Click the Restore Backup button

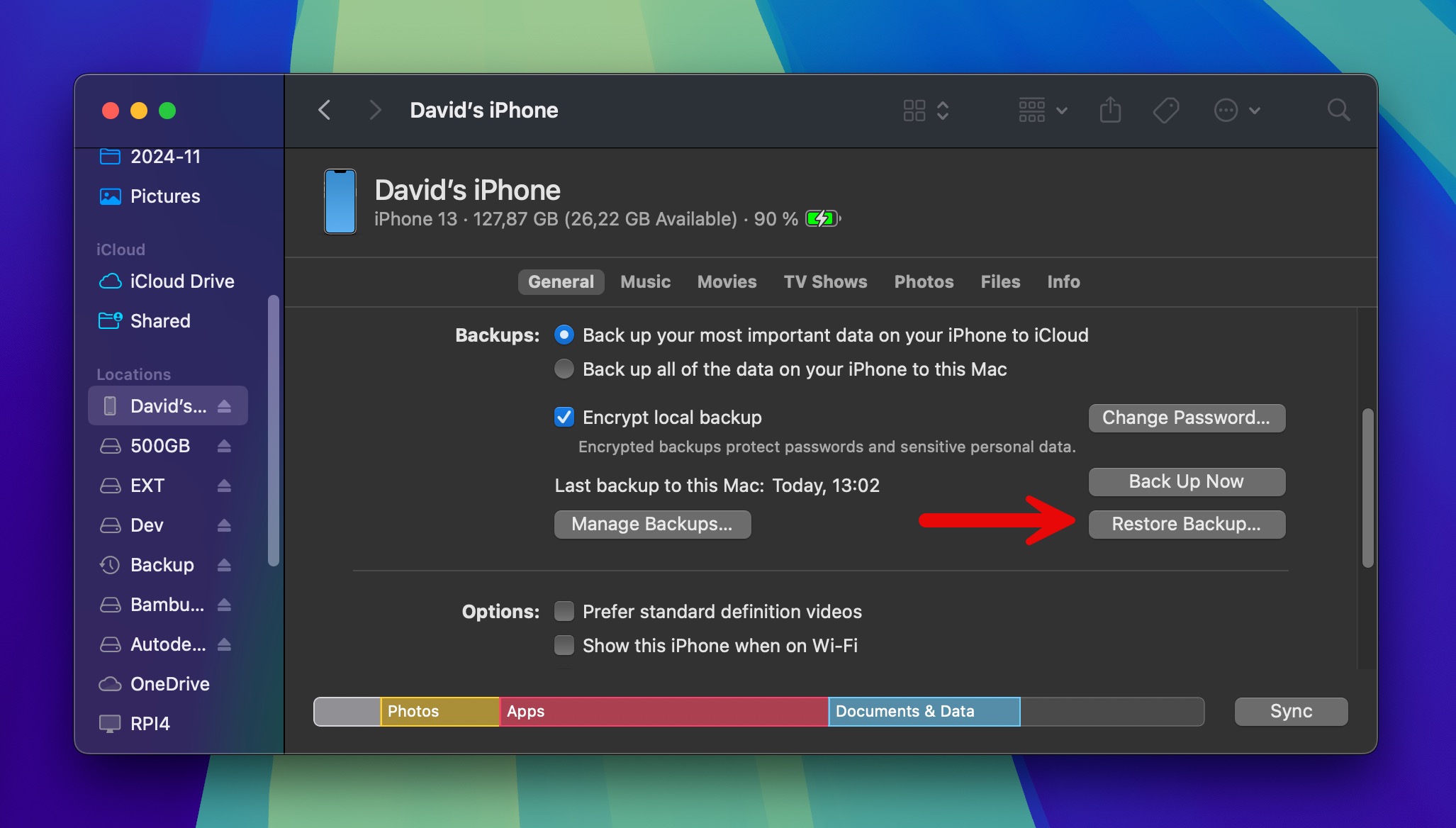tap(1185, 523)
